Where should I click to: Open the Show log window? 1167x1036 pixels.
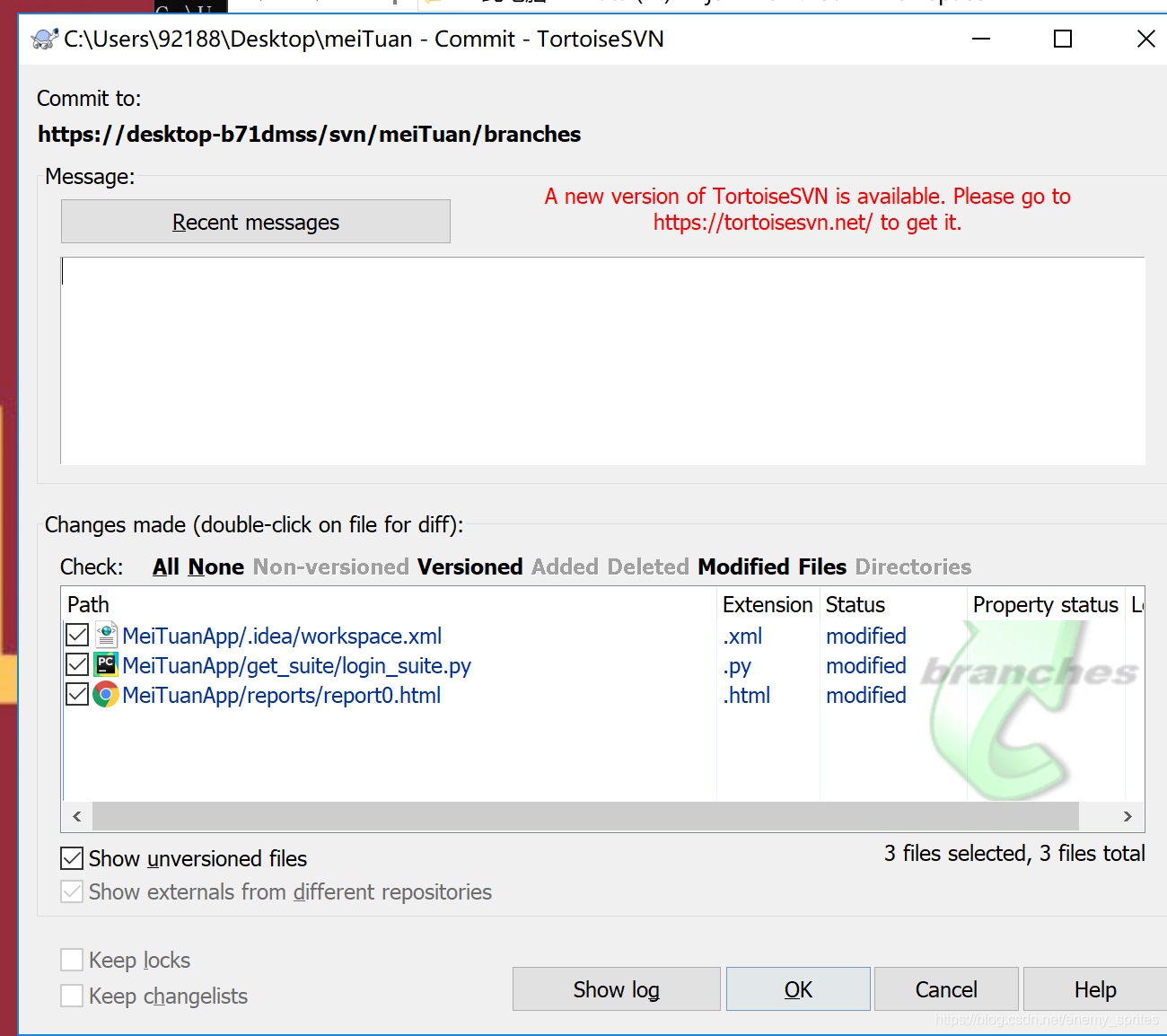point(617,989)
